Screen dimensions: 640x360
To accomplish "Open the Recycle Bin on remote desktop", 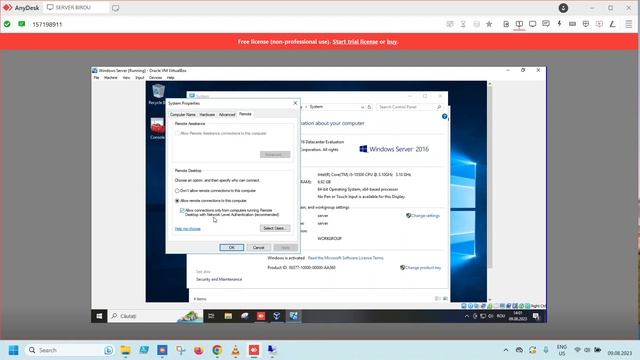I will tap(158, 94).
